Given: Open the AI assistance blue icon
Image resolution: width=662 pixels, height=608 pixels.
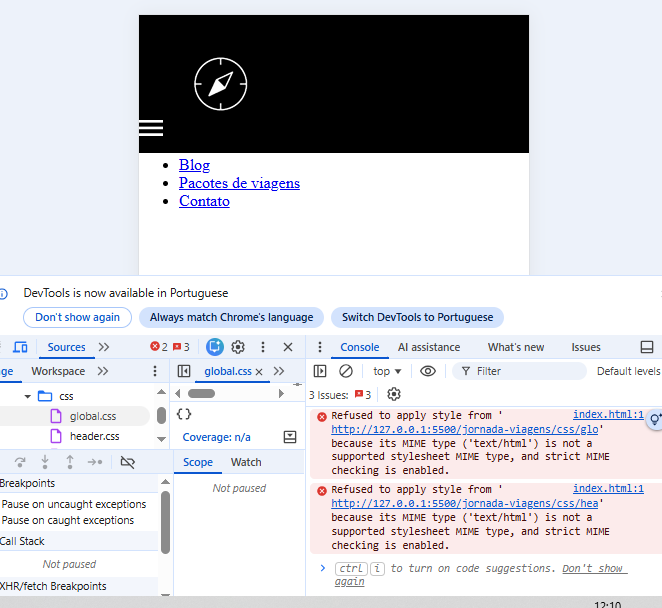Looking at the screenshot, I should point(214,347).
